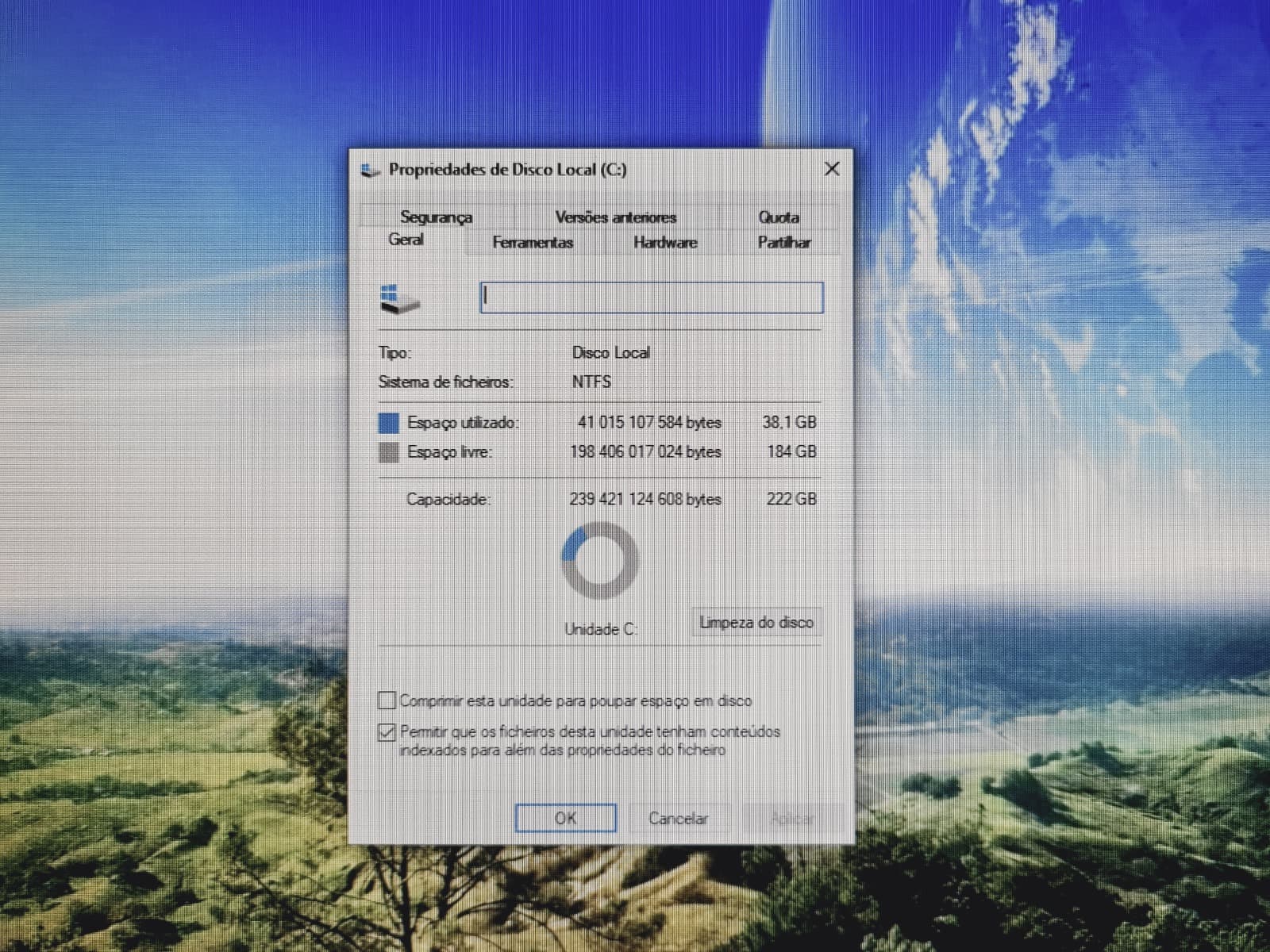Click the 'Sistema de ficheiros:' label

coord(445,382)
